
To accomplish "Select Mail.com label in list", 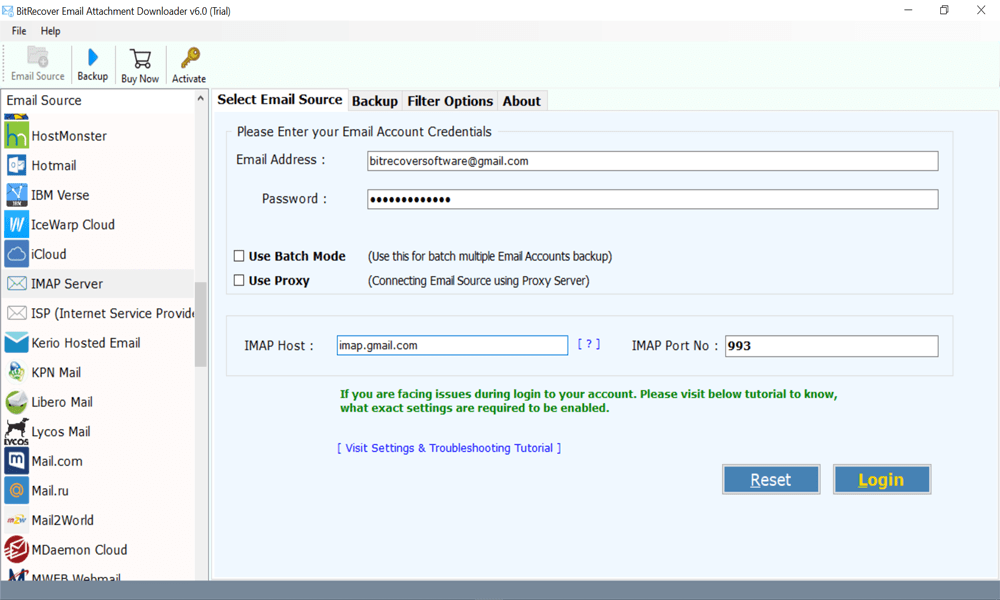I will tap(57, 461).
